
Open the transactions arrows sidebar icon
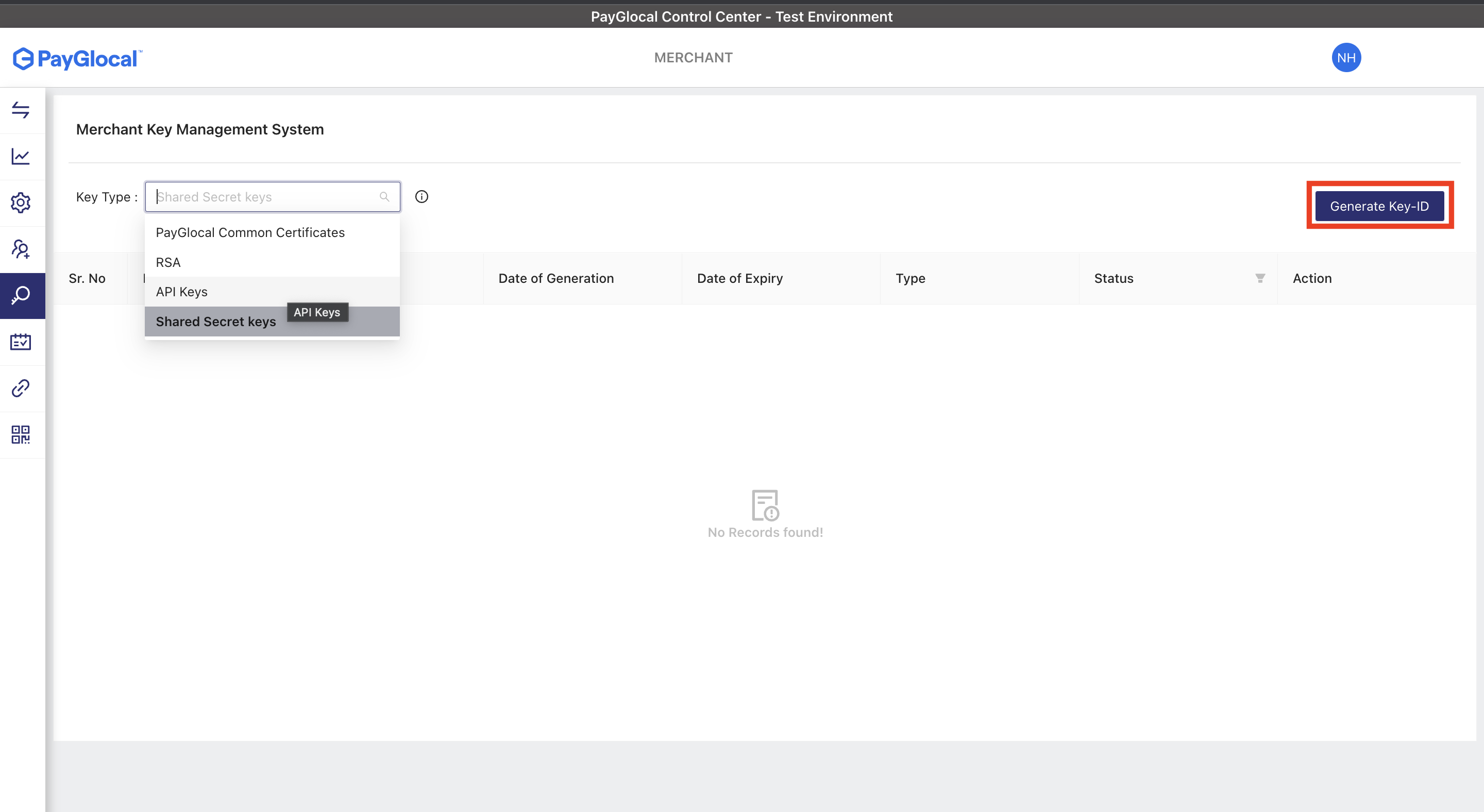click(21, 110)
